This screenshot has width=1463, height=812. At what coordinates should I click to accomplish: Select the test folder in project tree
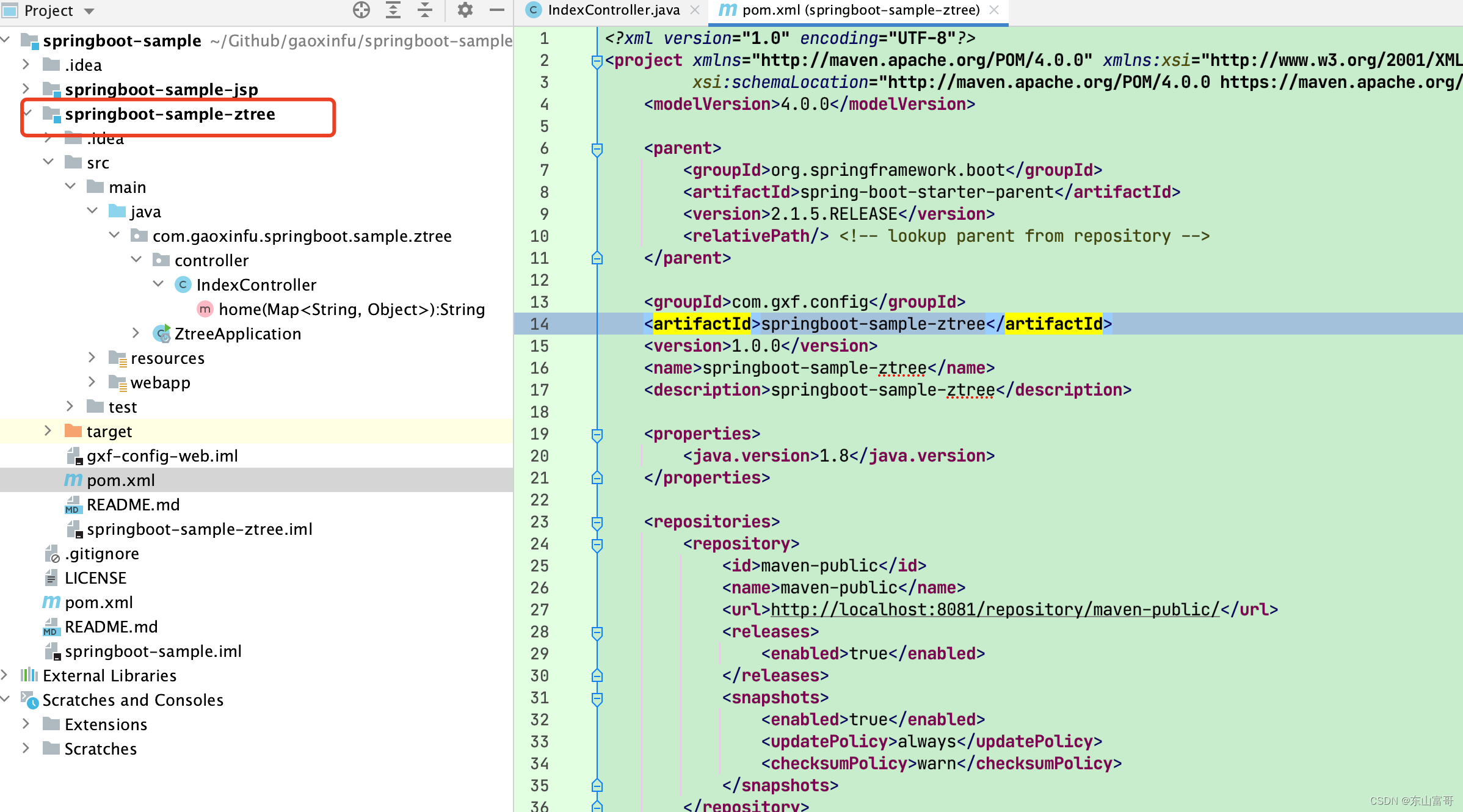click(x=122, y=407)
